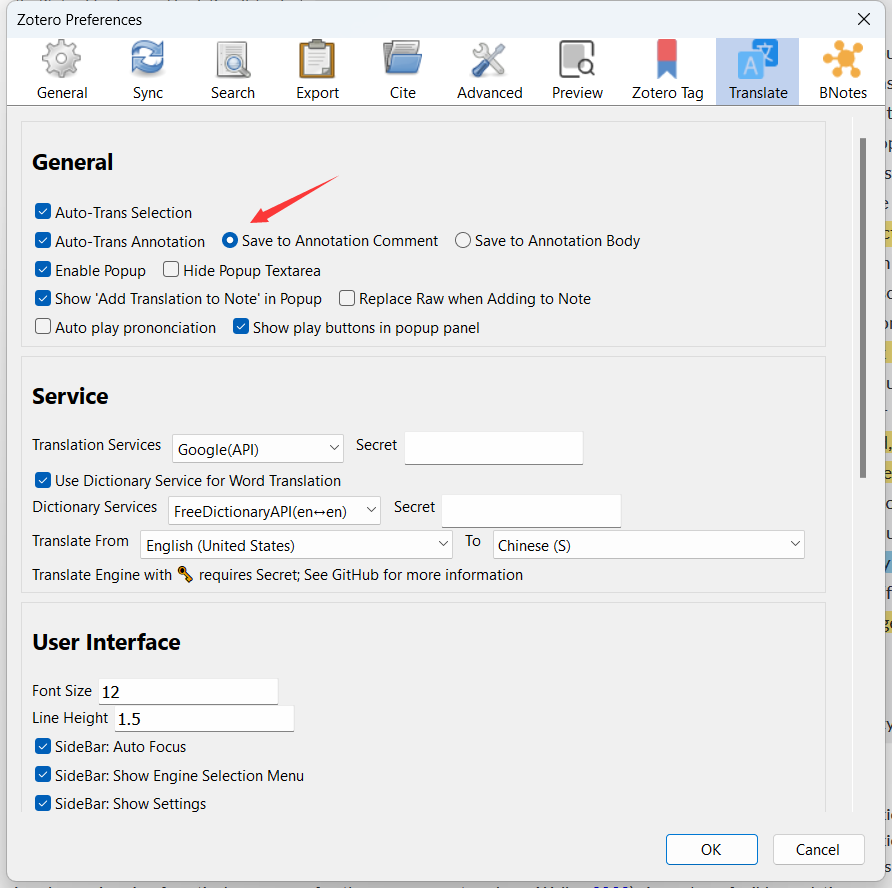Click the key icon in Translate Engine note
The image size is (892, 888).
pos(185,574)
